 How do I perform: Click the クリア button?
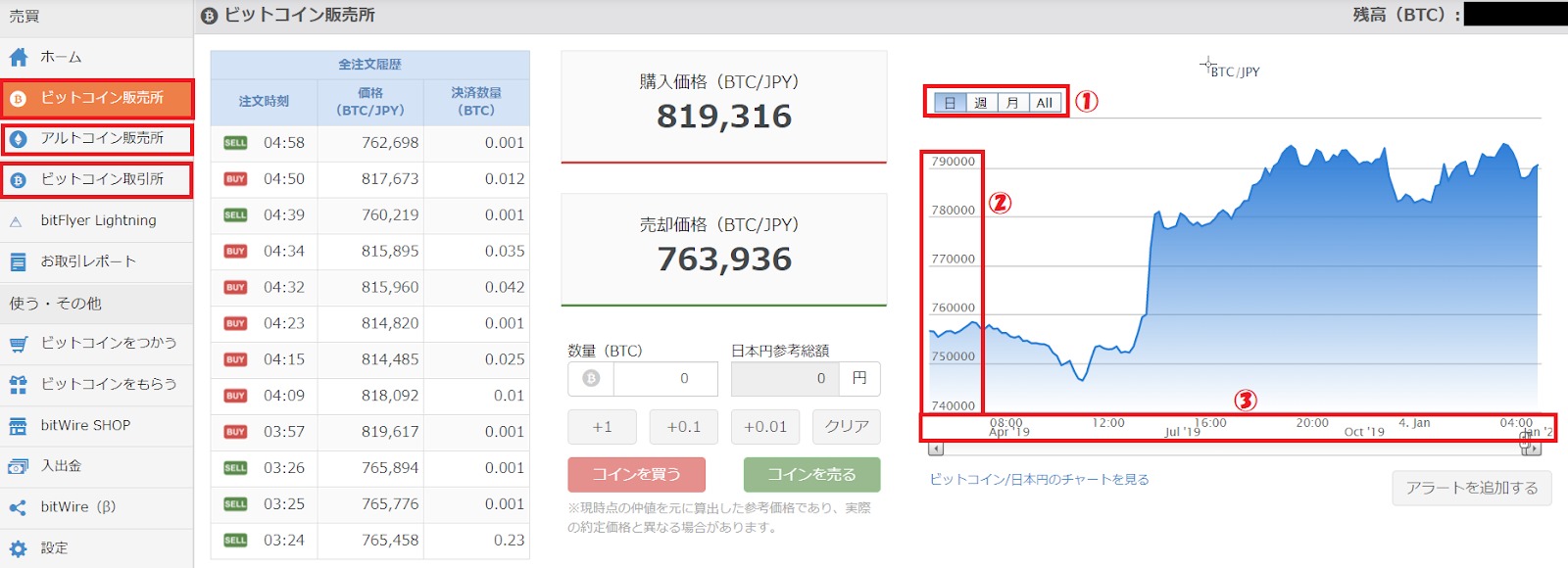click(847, 427)
